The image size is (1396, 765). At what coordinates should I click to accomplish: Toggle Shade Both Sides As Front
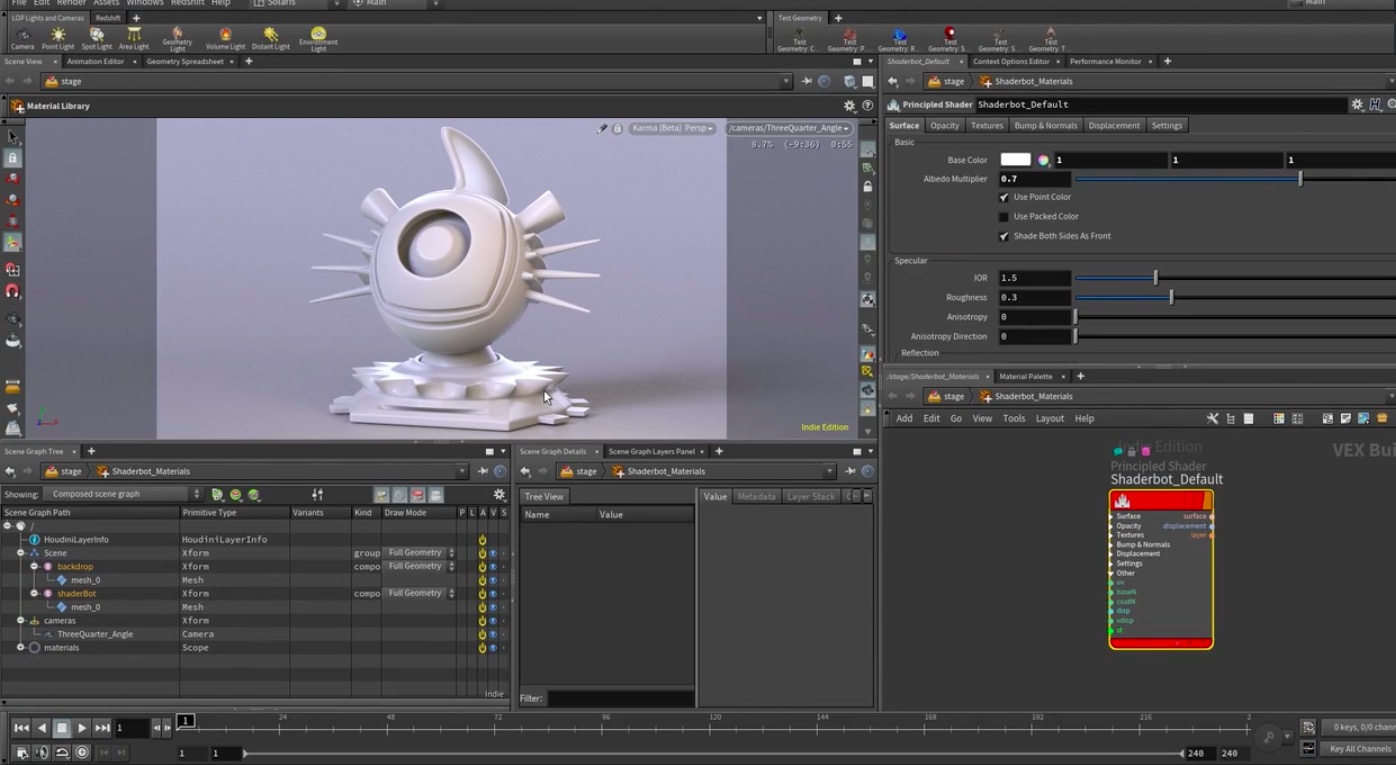(x=1004, y=236)
